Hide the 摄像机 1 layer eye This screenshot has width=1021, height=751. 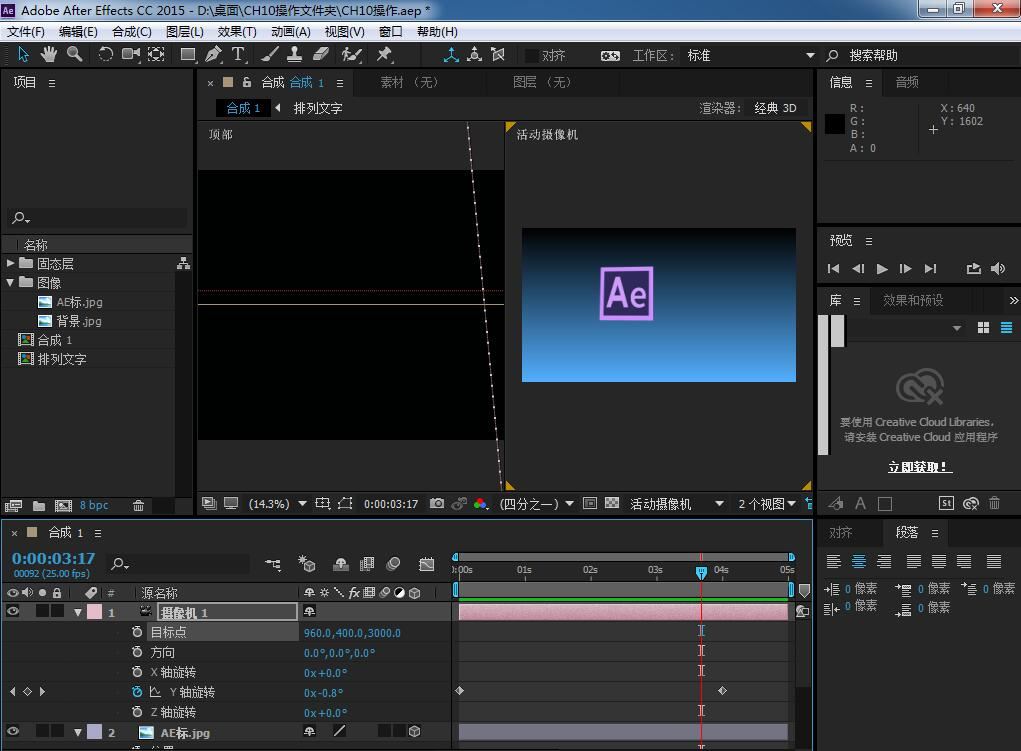(12, 611)
